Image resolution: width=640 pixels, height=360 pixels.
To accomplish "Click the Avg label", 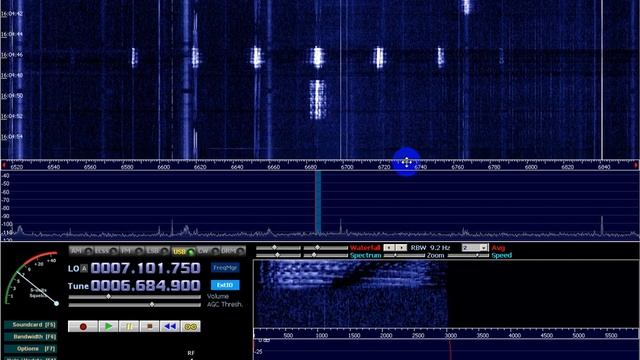I will coord(498,248).
